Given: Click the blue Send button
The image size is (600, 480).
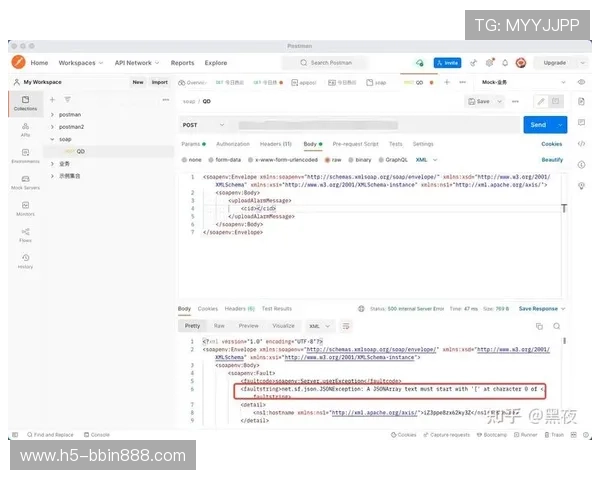Looking at the screenshot, I should [538, 125].
